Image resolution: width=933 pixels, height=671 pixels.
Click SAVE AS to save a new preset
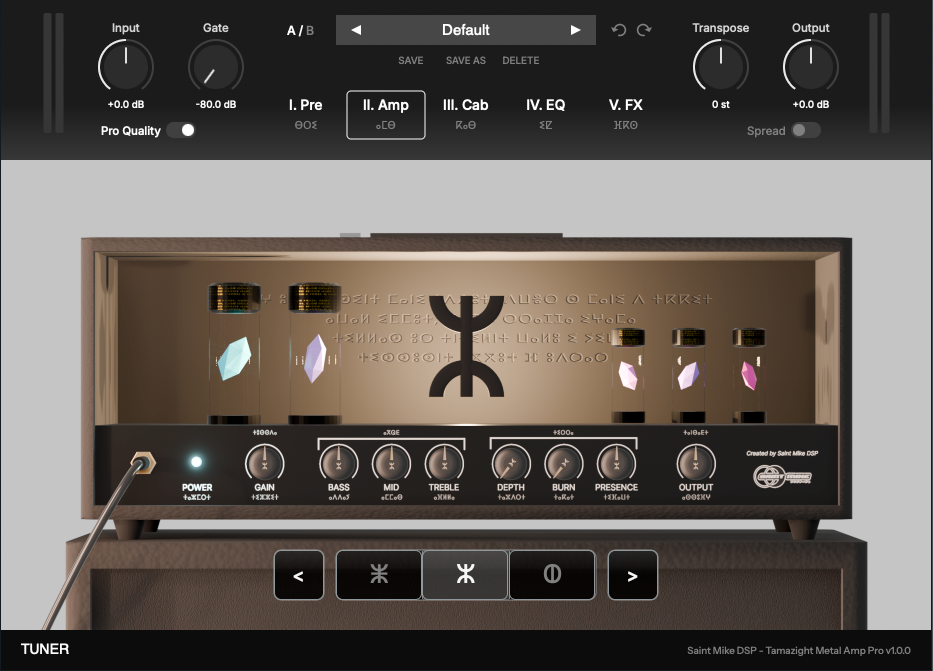(x=464, y=60)
